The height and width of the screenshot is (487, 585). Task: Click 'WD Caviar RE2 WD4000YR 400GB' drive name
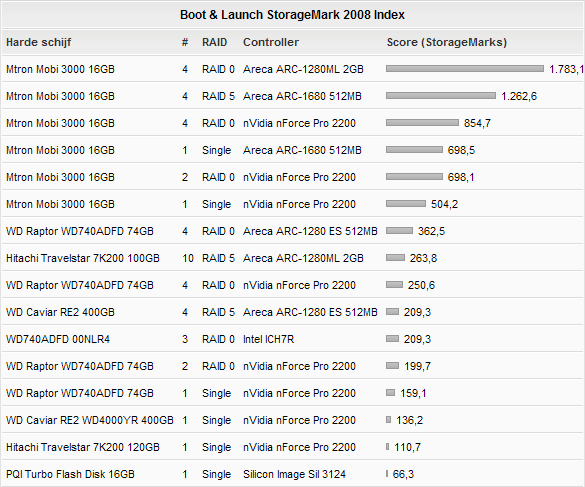point(90,420)
